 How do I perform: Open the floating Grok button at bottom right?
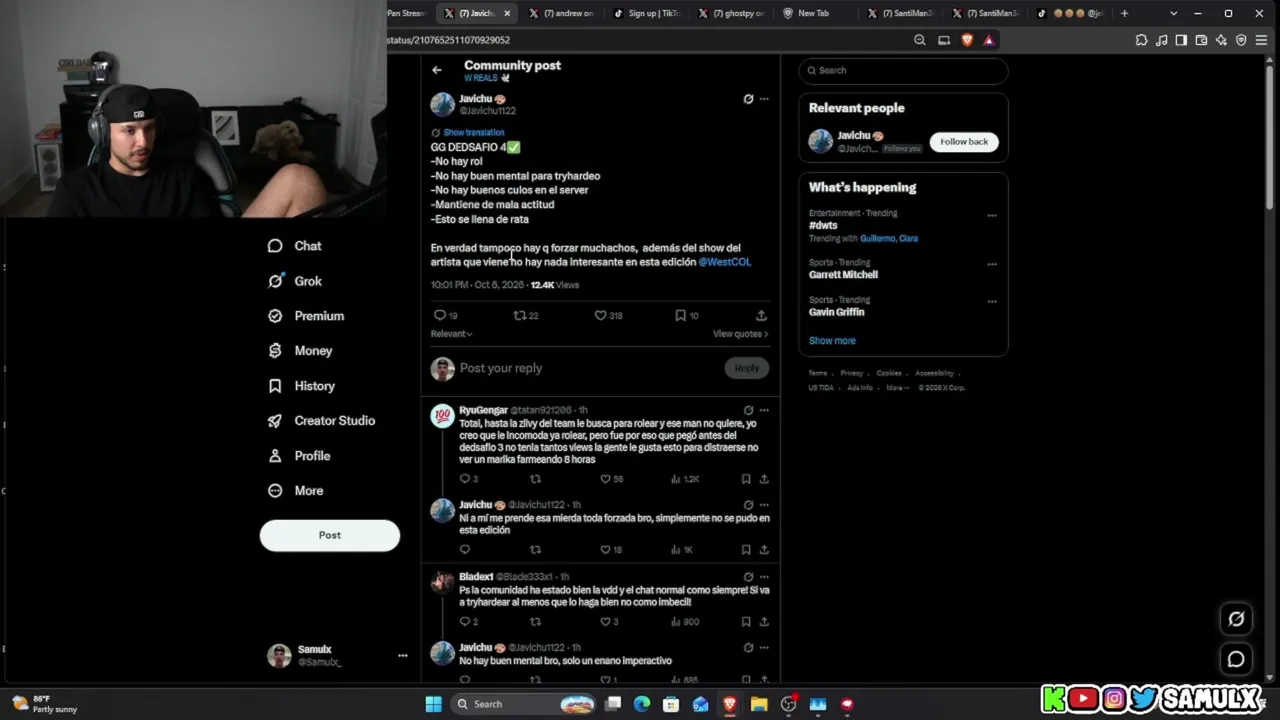click(x=1236, y=619)
